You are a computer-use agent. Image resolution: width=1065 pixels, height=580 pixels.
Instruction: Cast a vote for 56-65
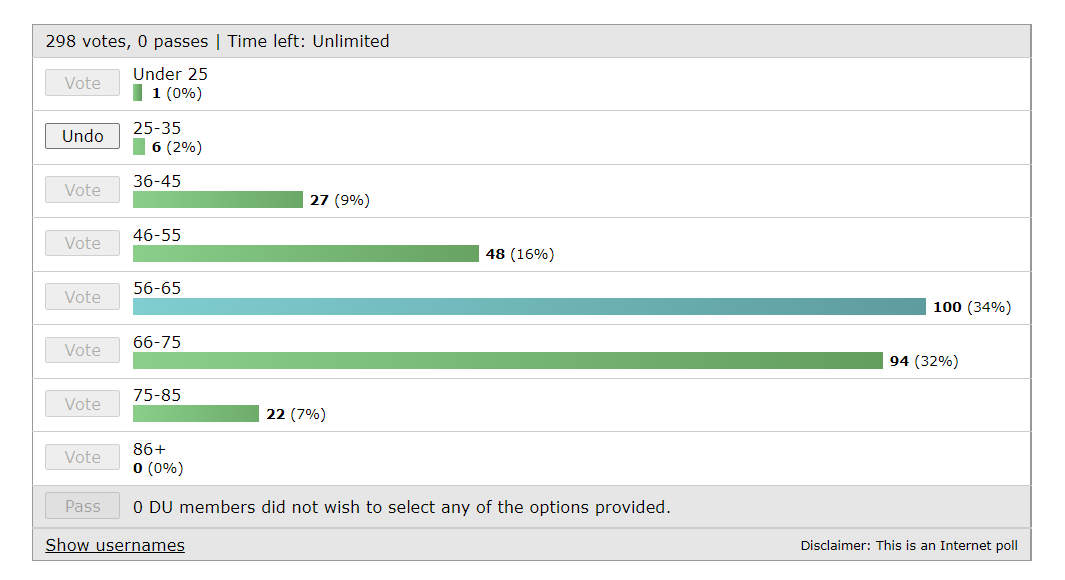click(x=82, y=297)
